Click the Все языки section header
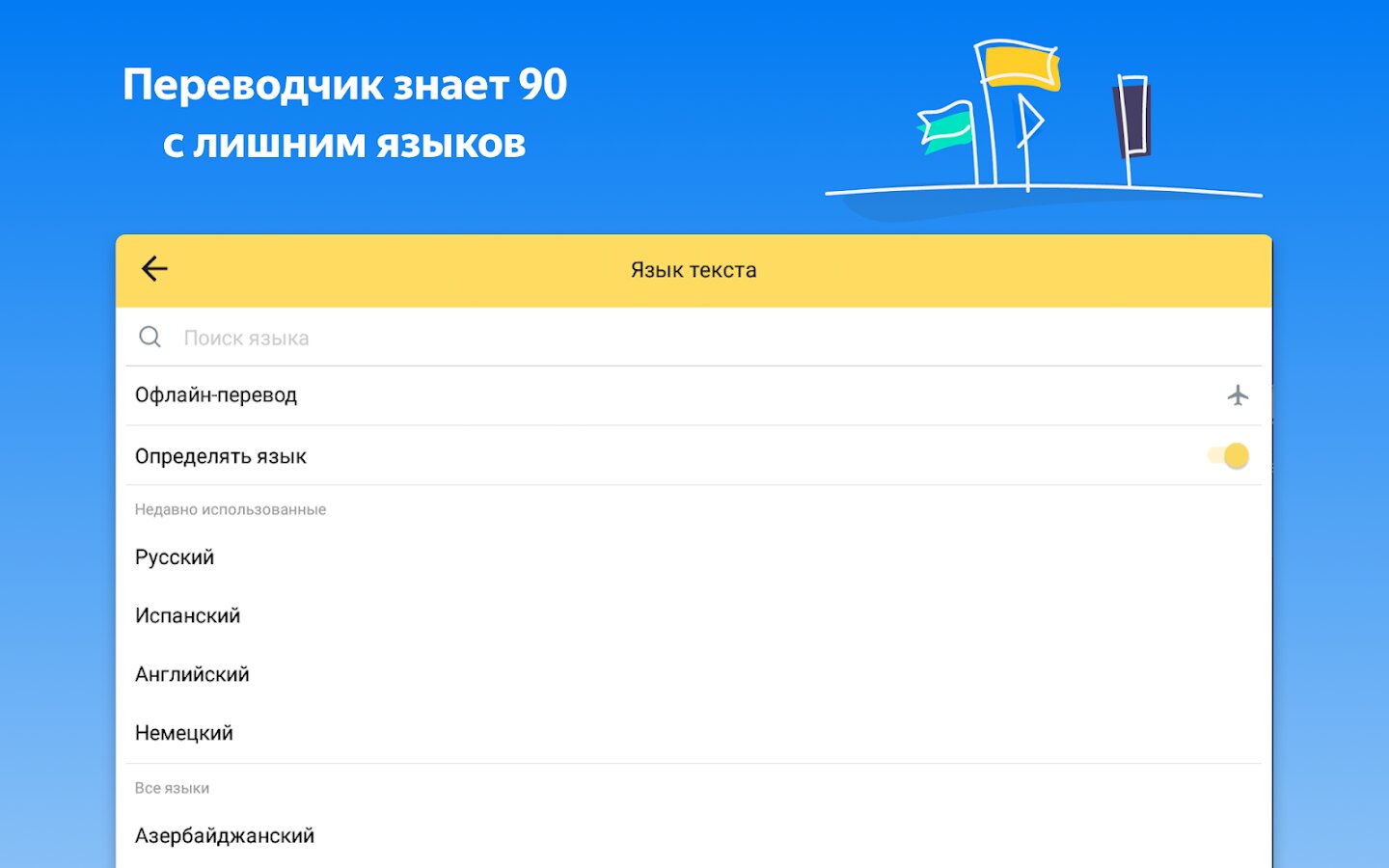Screen dimensions: 1389x868 tap(172, 788)
